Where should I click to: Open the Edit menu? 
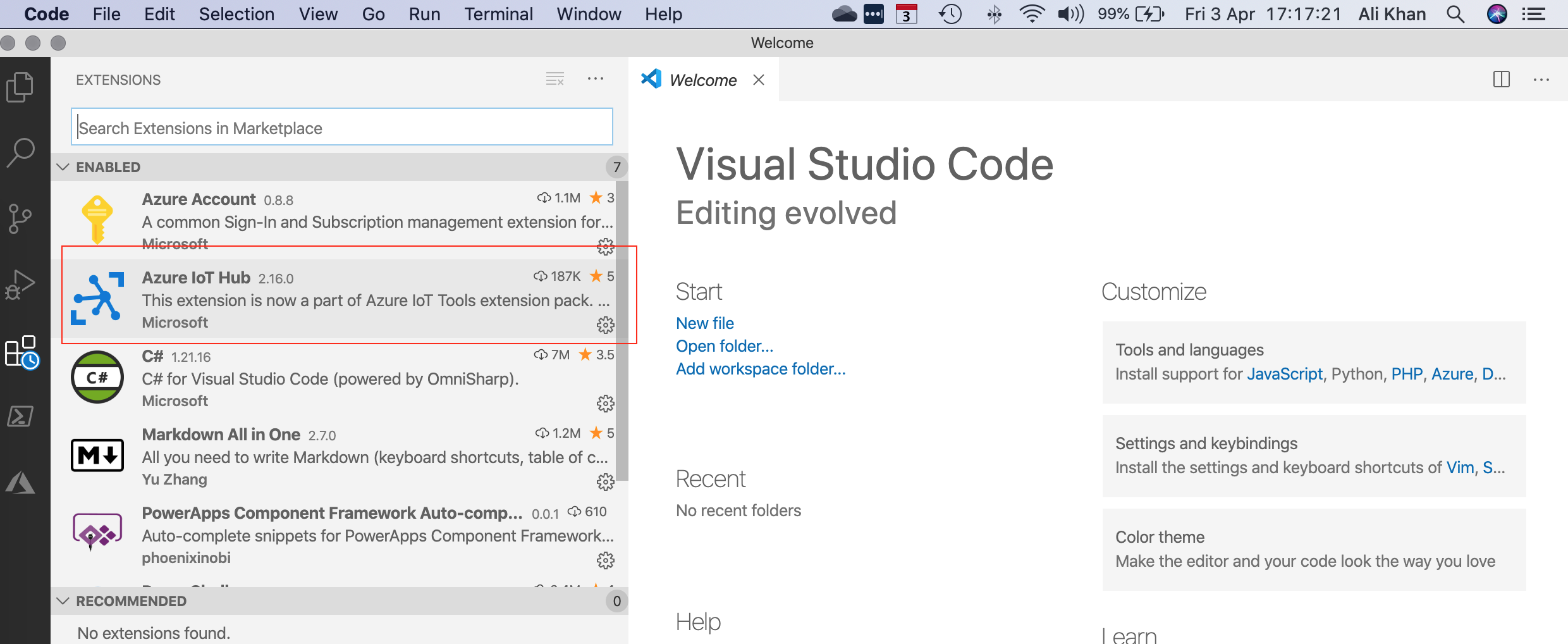159,14
